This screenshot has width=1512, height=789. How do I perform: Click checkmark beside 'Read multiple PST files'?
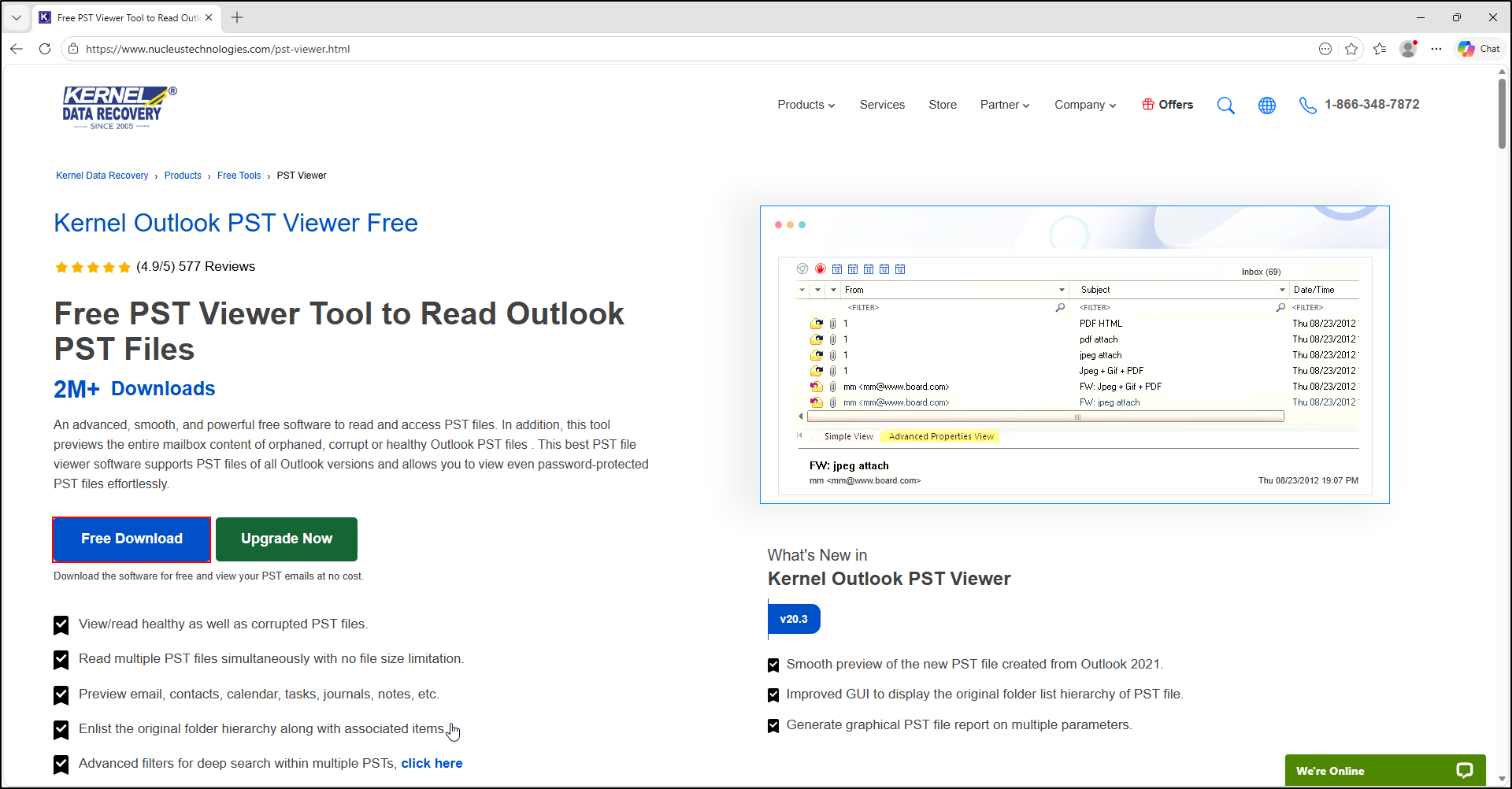click(x=61, y=660)
